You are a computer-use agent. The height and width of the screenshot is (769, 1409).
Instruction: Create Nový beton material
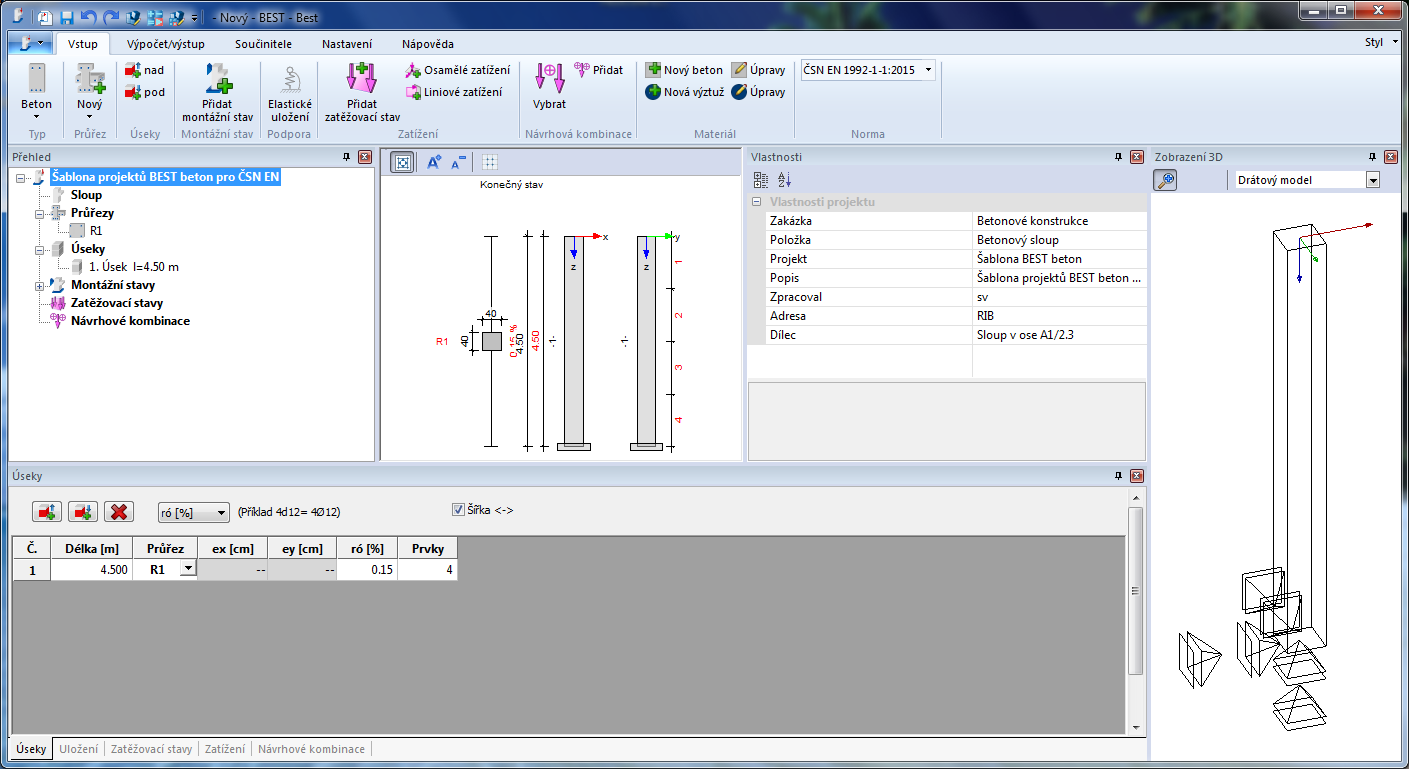point(684,70)
